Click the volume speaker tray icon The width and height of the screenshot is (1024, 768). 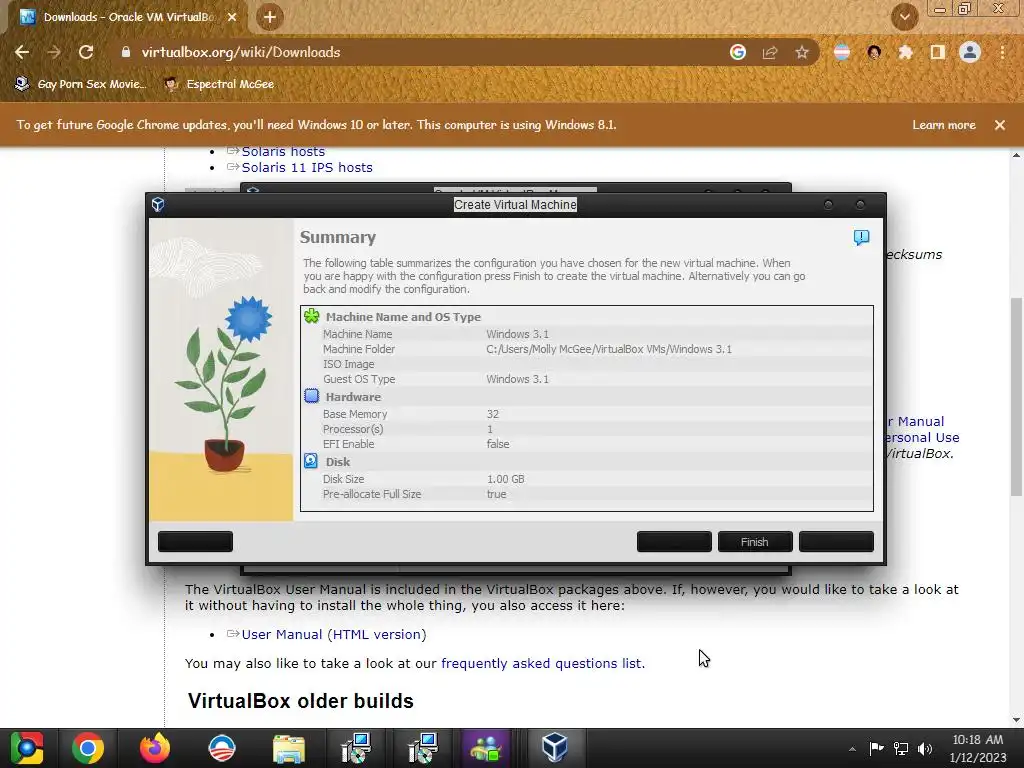925,749
